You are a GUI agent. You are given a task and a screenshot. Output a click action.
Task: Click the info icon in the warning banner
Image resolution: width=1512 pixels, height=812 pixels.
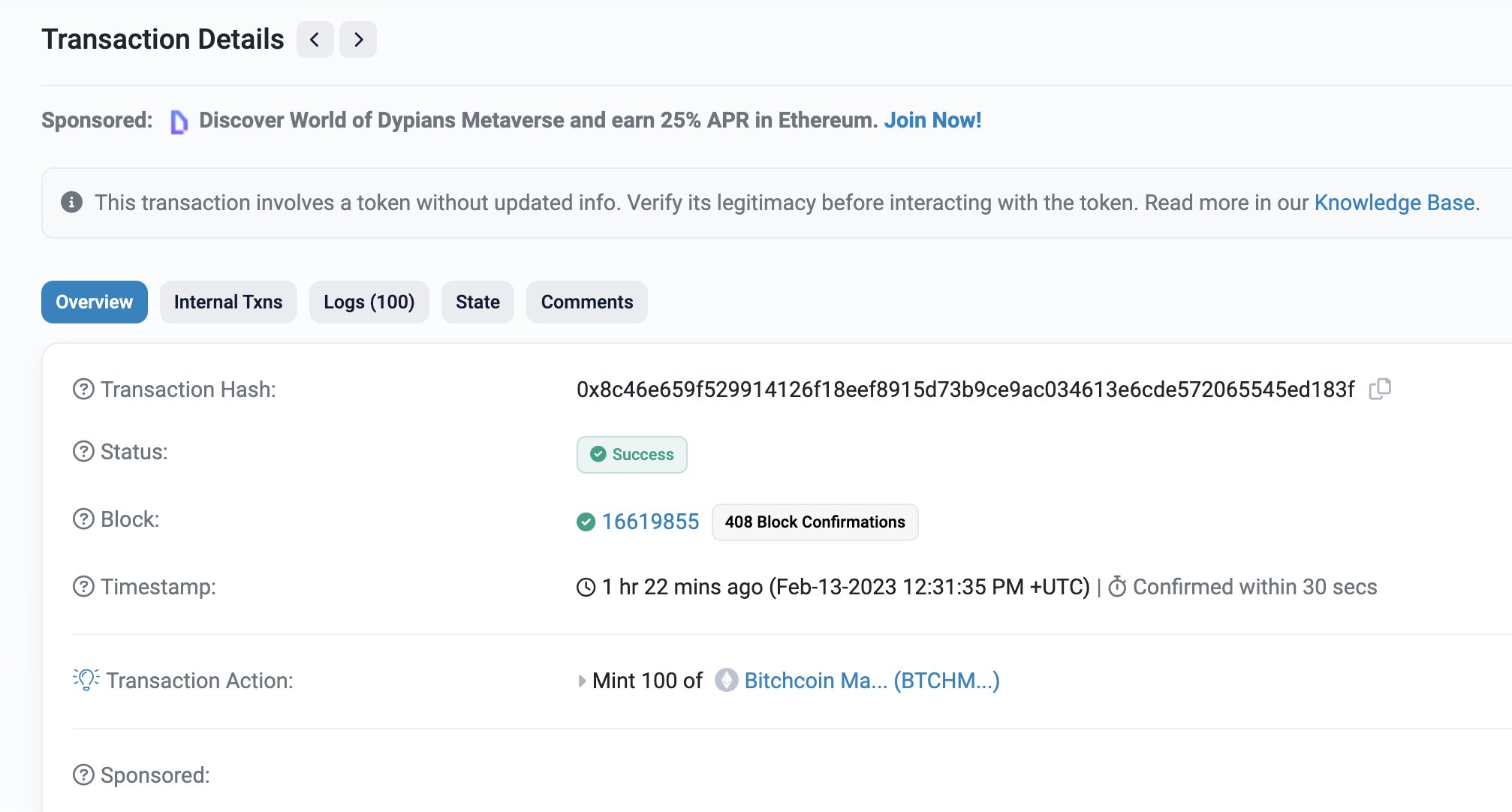pos(71,203)
